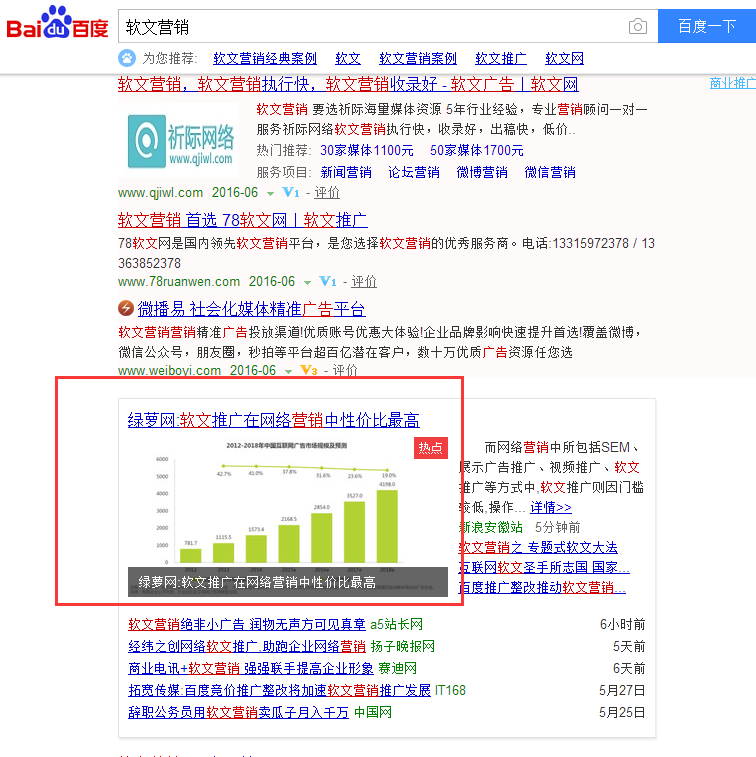Click the 评价 link beside www.78ruanwen.com

363,282
